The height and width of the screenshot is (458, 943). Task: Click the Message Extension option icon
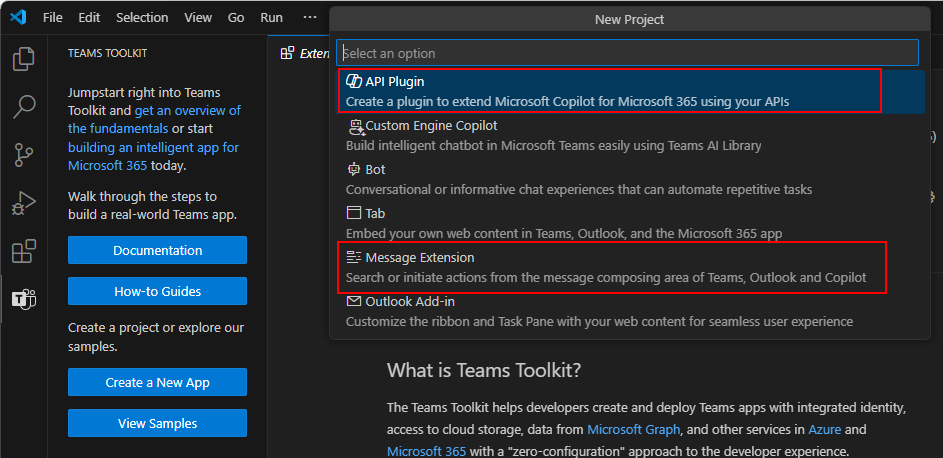click(x=354, y=257)
